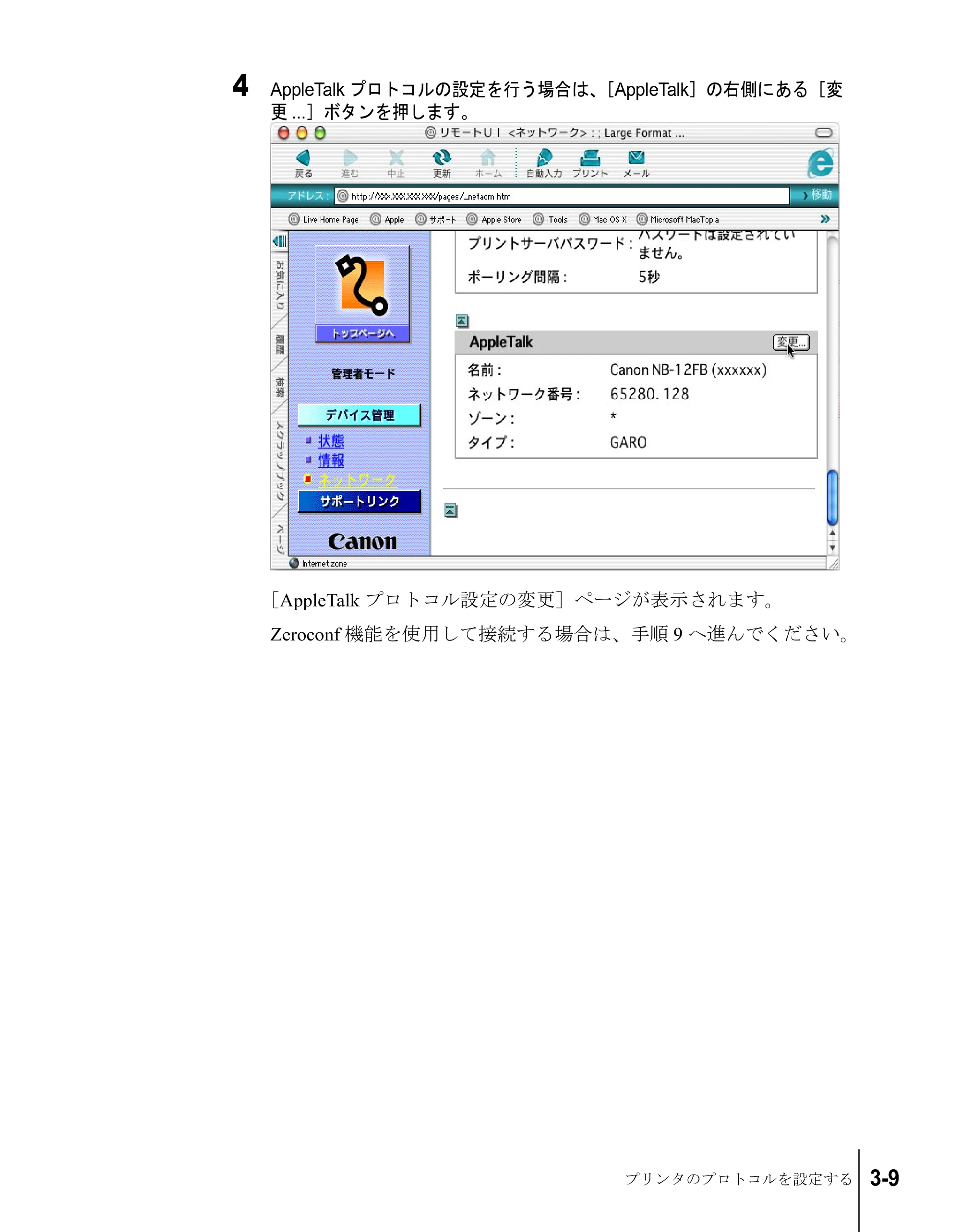The height and width of the screenshot is (1232, 960).
Task: Collapse the explorer bar side panel icon
Action: click(x=279, y=241)
